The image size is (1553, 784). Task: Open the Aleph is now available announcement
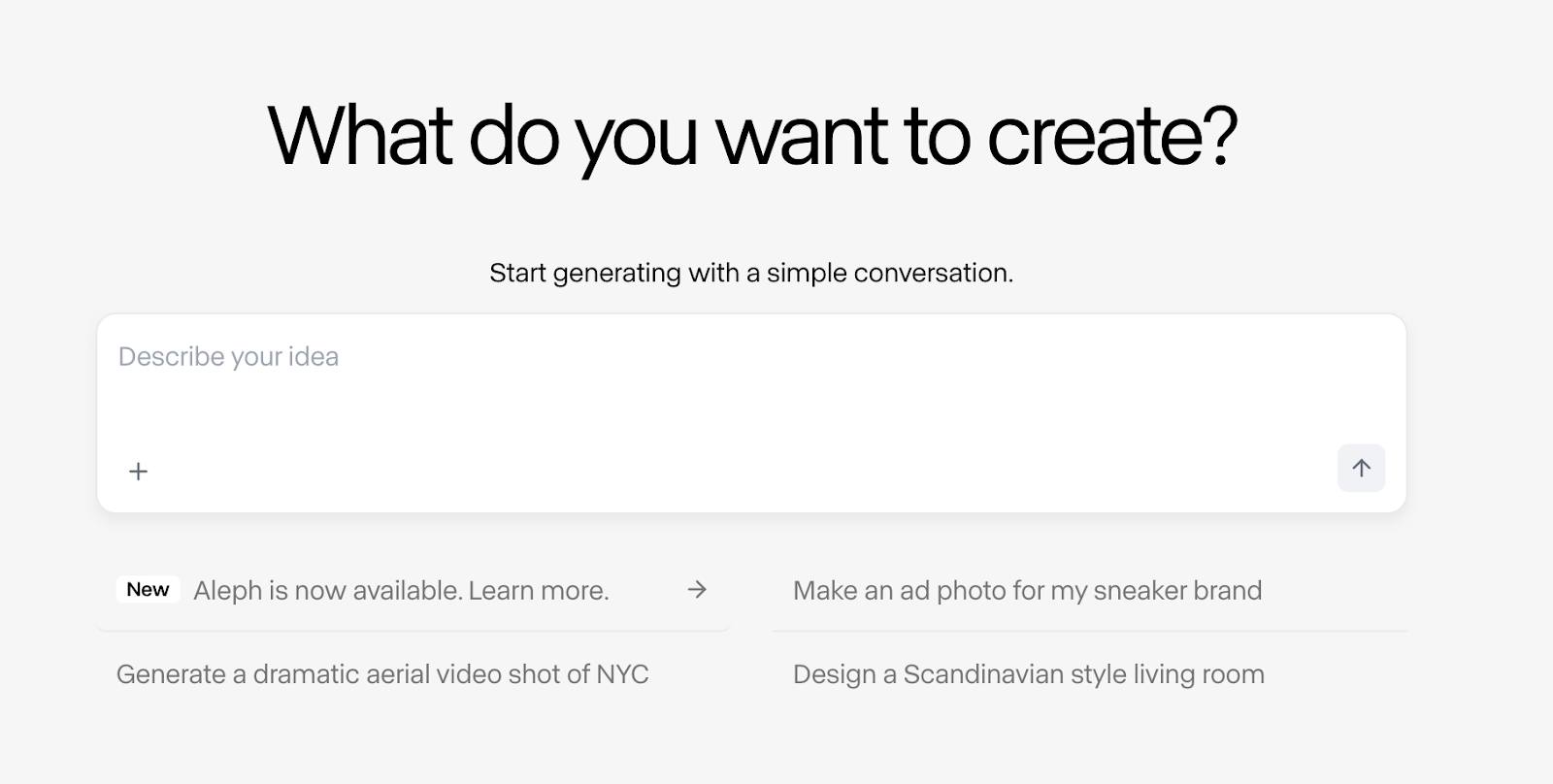tap(400, 590)
